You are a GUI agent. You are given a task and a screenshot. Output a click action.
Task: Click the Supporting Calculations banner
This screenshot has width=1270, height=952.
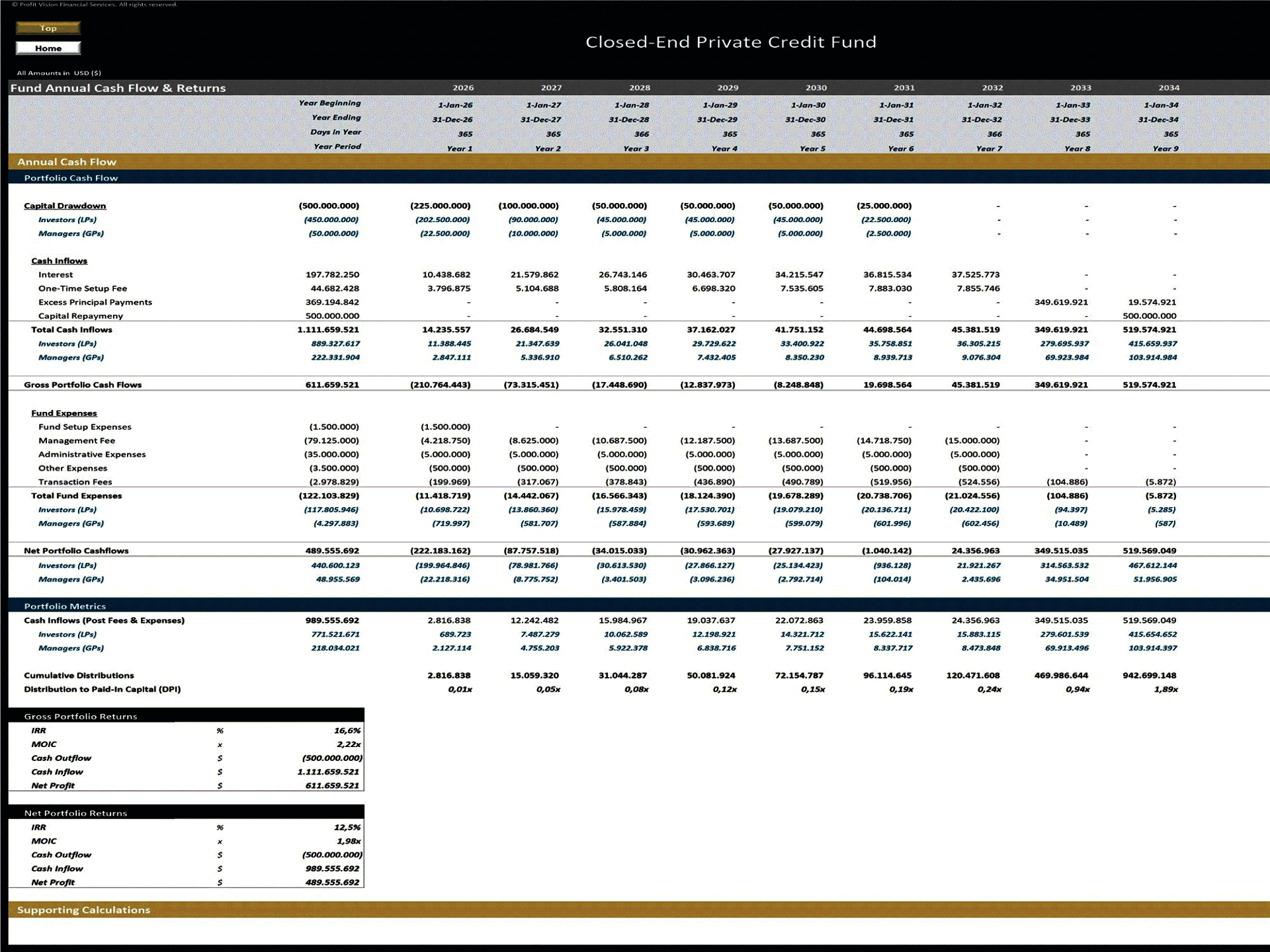(x=86, y=910)
